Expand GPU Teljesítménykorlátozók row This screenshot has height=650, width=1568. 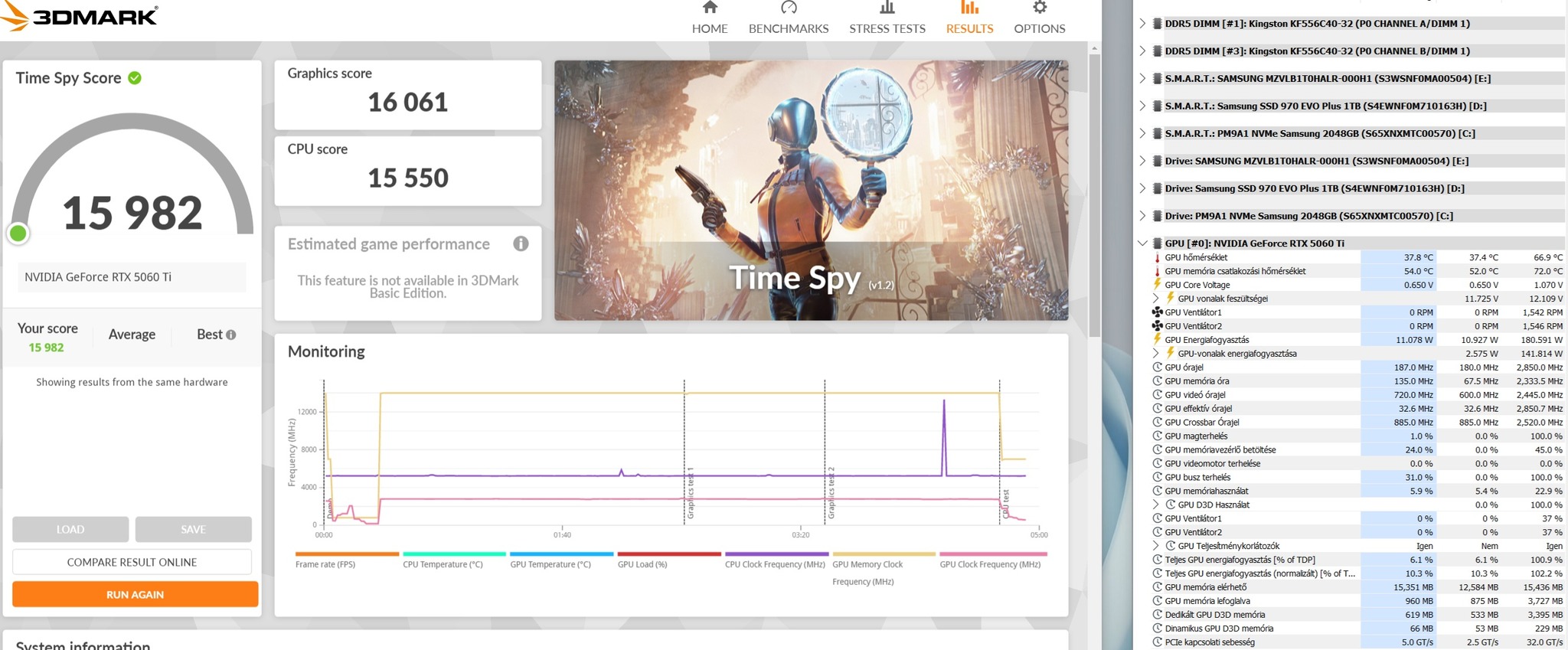pos(1156,546)
